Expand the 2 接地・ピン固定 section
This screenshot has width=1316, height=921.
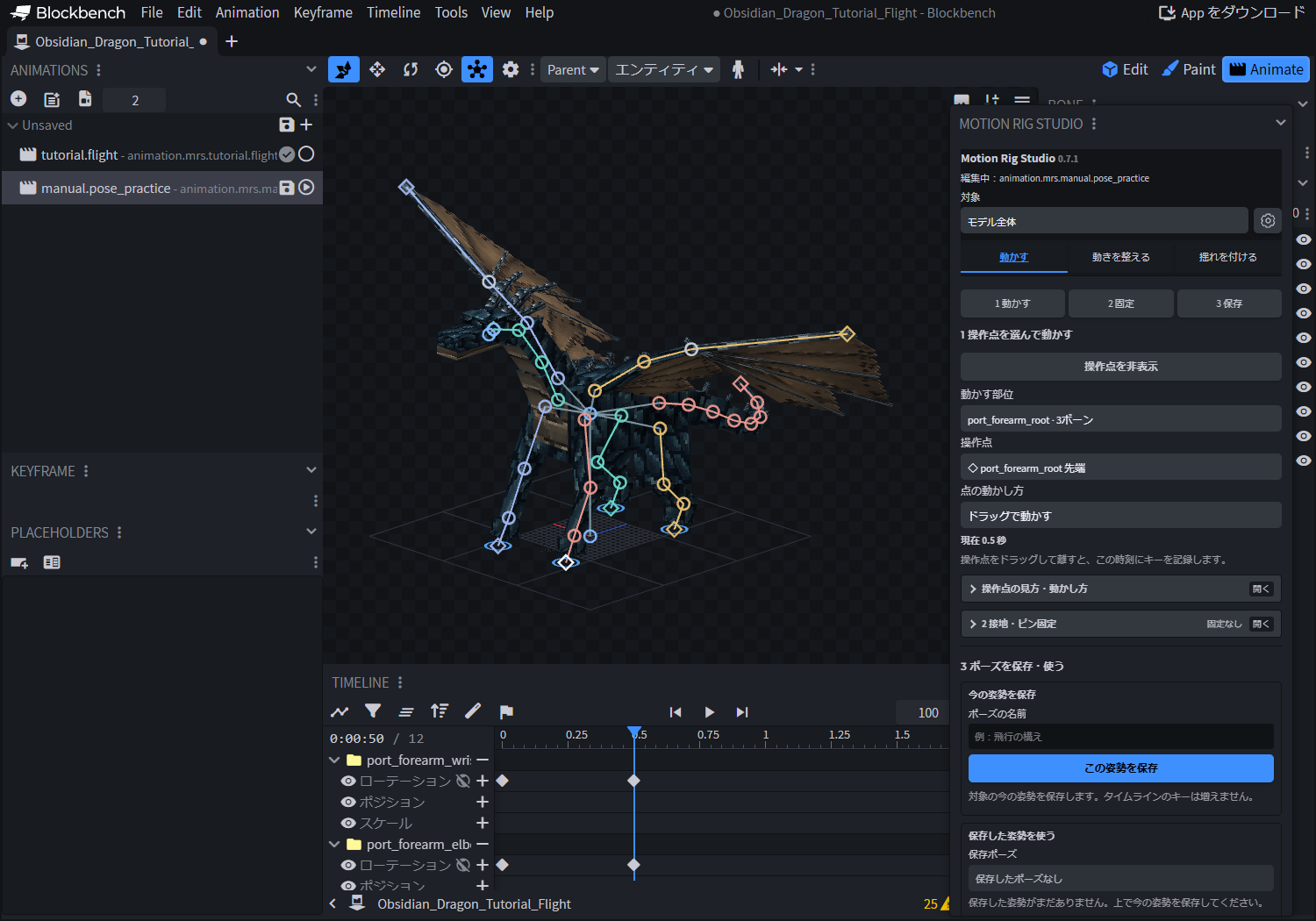[x=1121, y=624]
